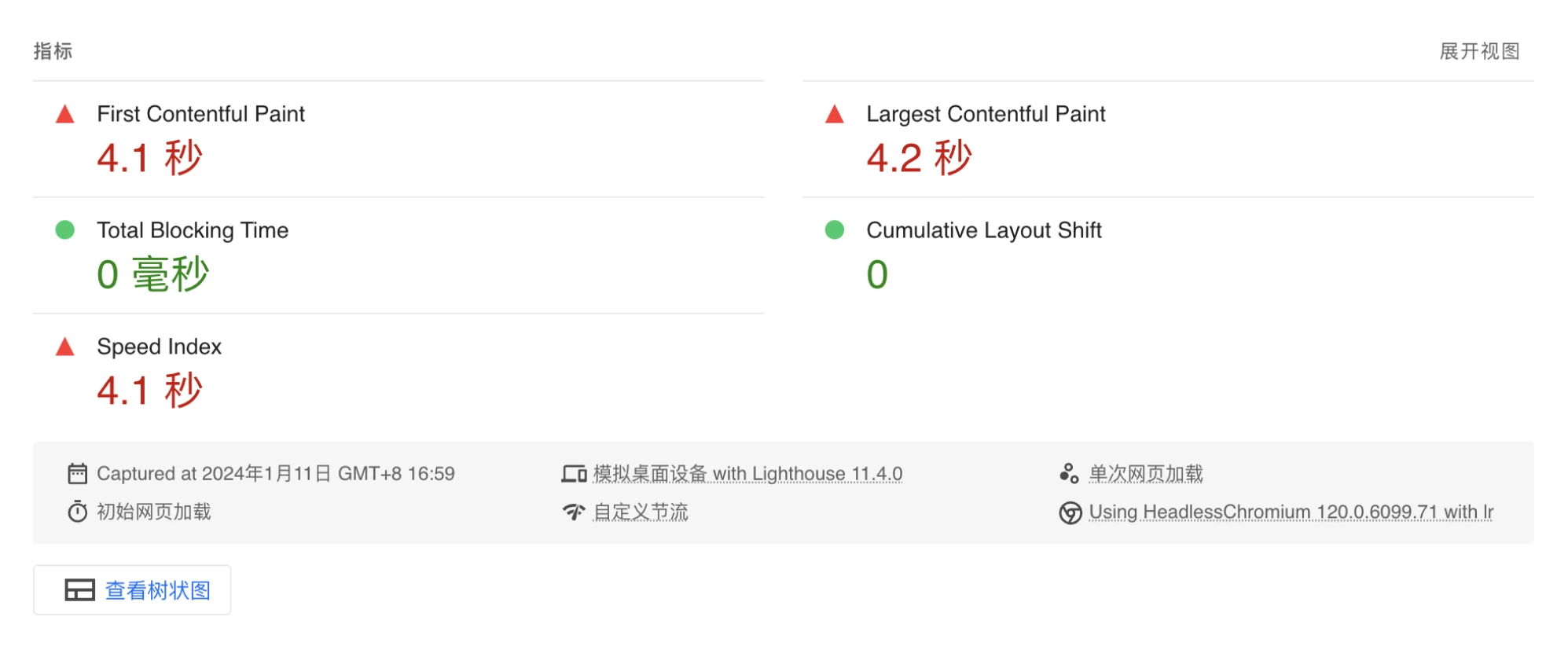
Task: Click the green circle beside Total Blocking Time
Action: coord(65,230)
